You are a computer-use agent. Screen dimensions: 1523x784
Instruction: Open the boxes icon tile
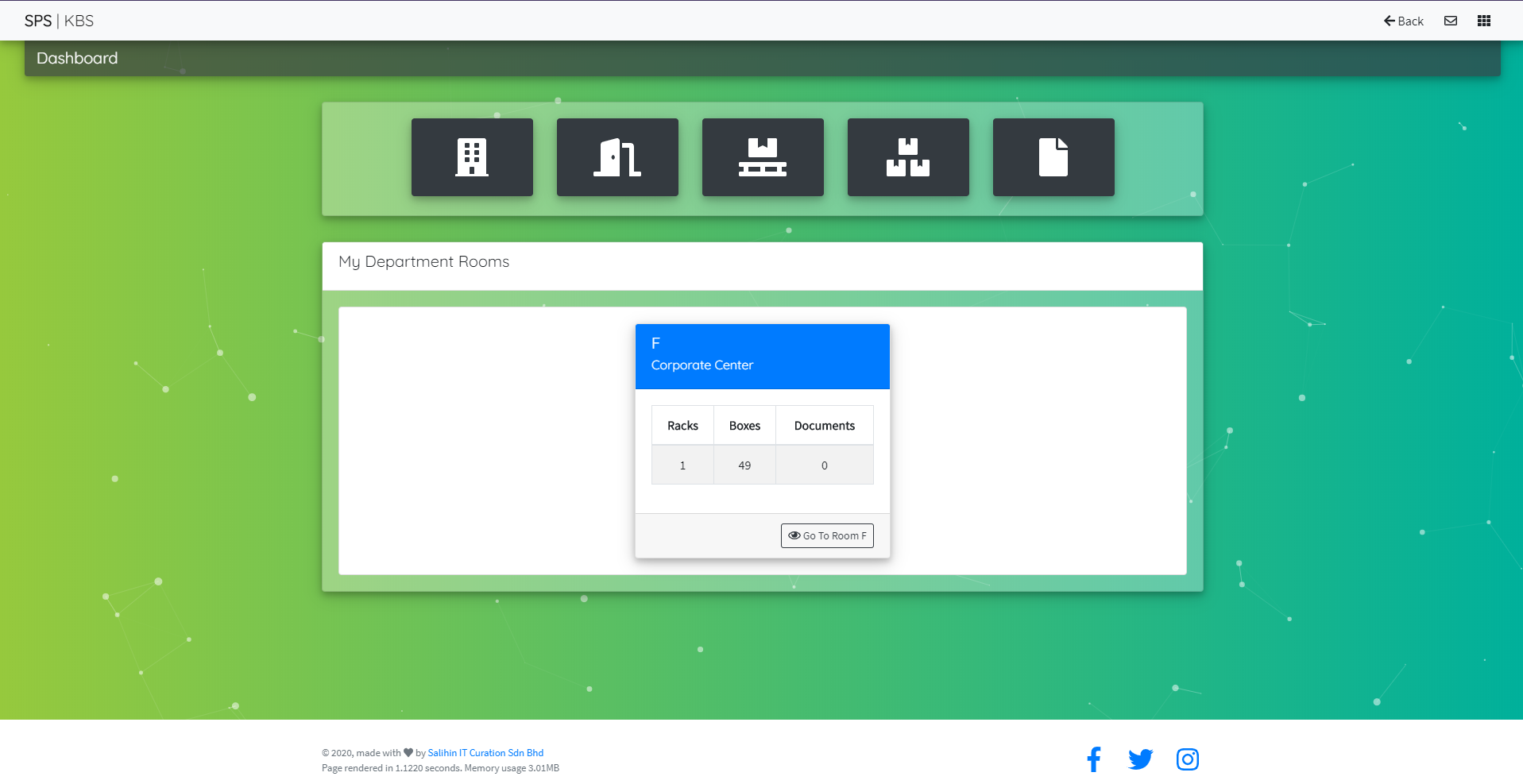click(908, 157)
